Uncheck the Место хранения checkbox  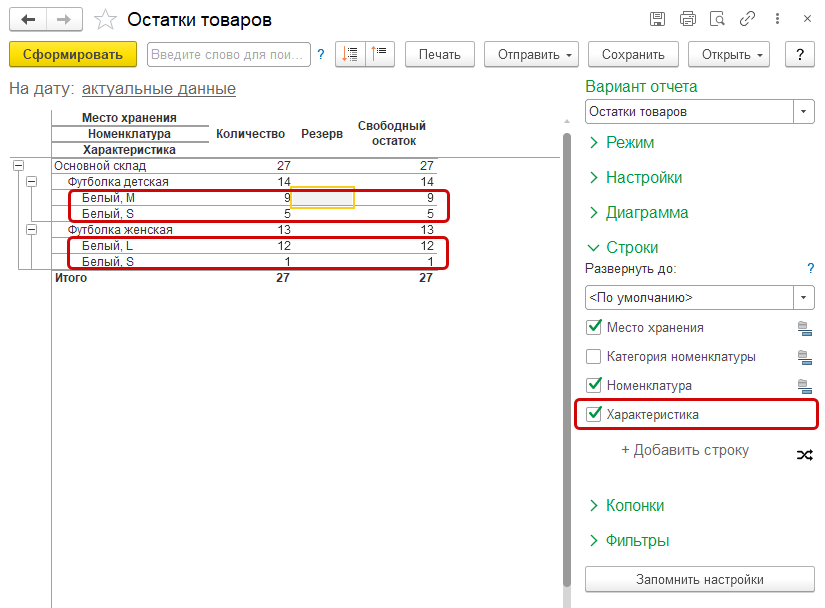point(593,327)
